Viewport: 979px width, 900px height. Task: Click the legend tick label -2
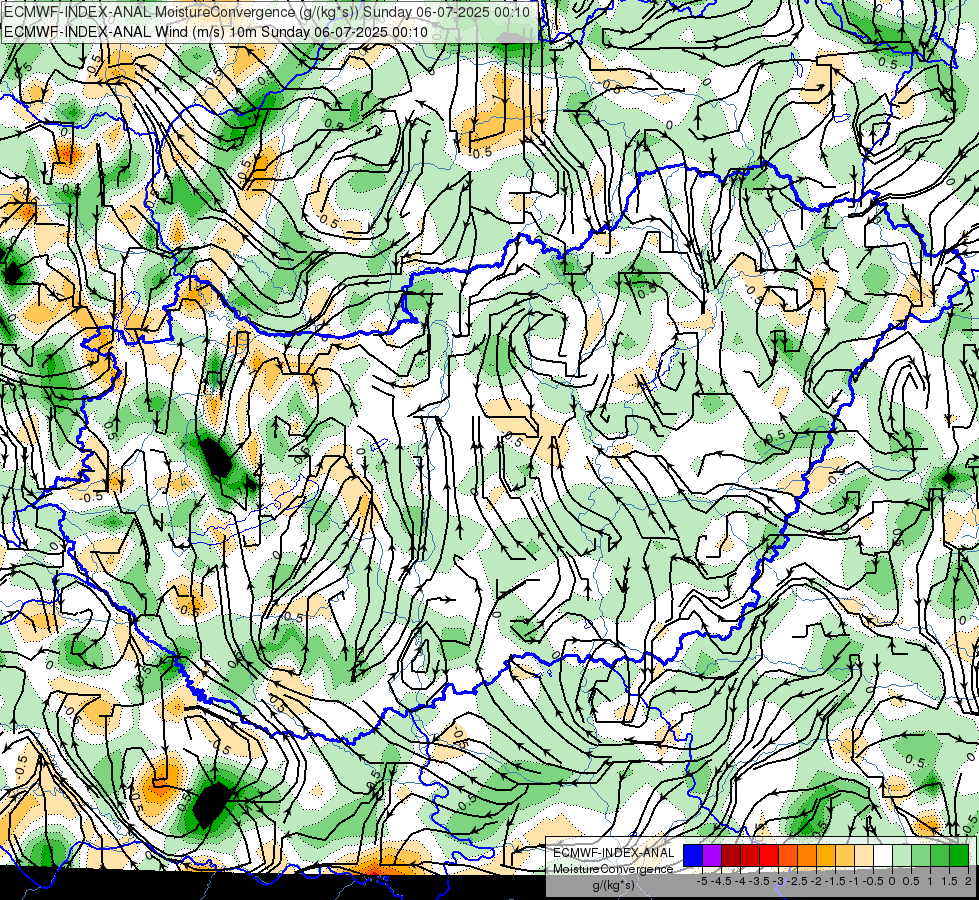click(x=817, y=881)
